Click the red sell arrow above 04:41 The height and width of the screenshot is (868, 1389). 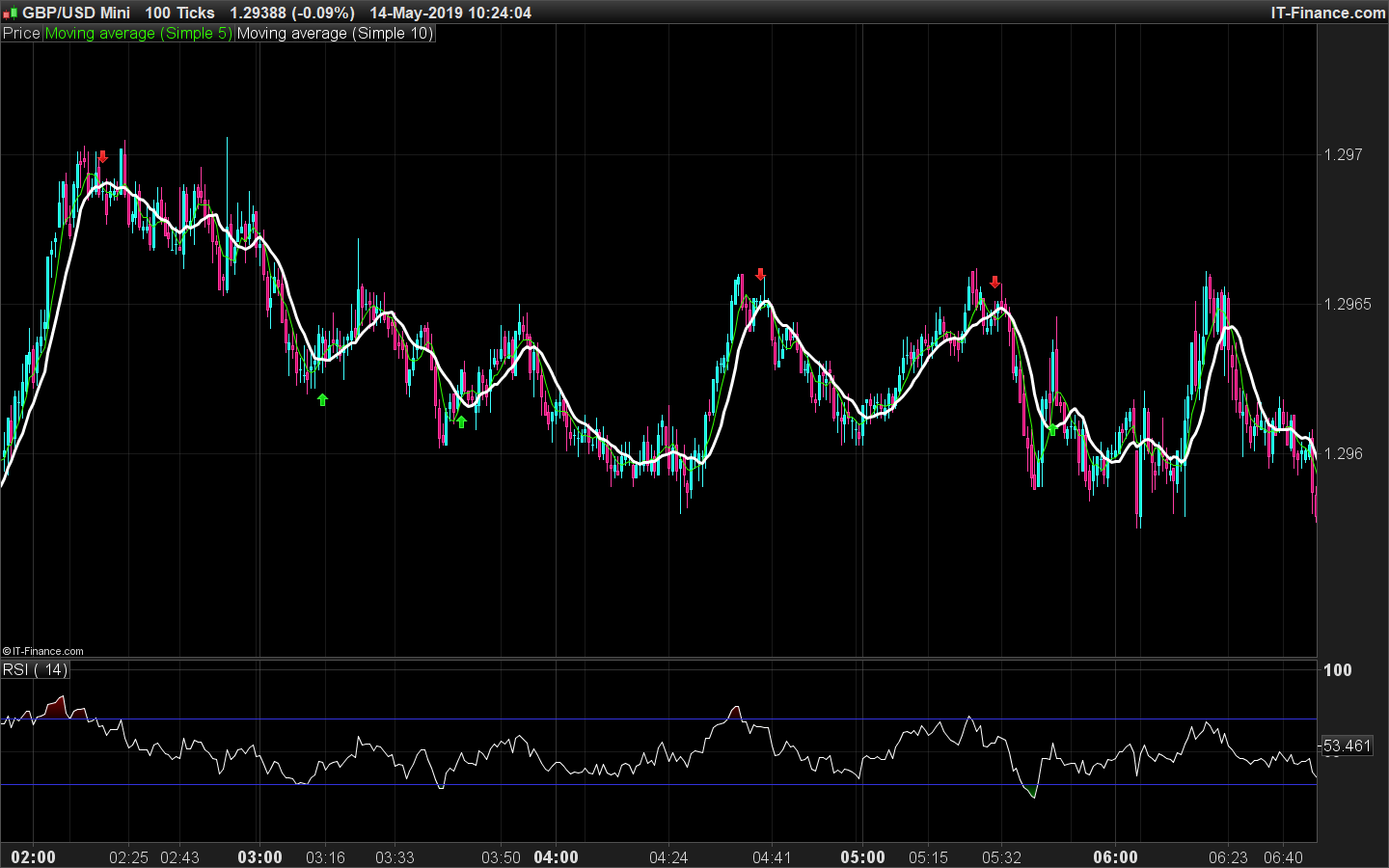tap(761, 275)
